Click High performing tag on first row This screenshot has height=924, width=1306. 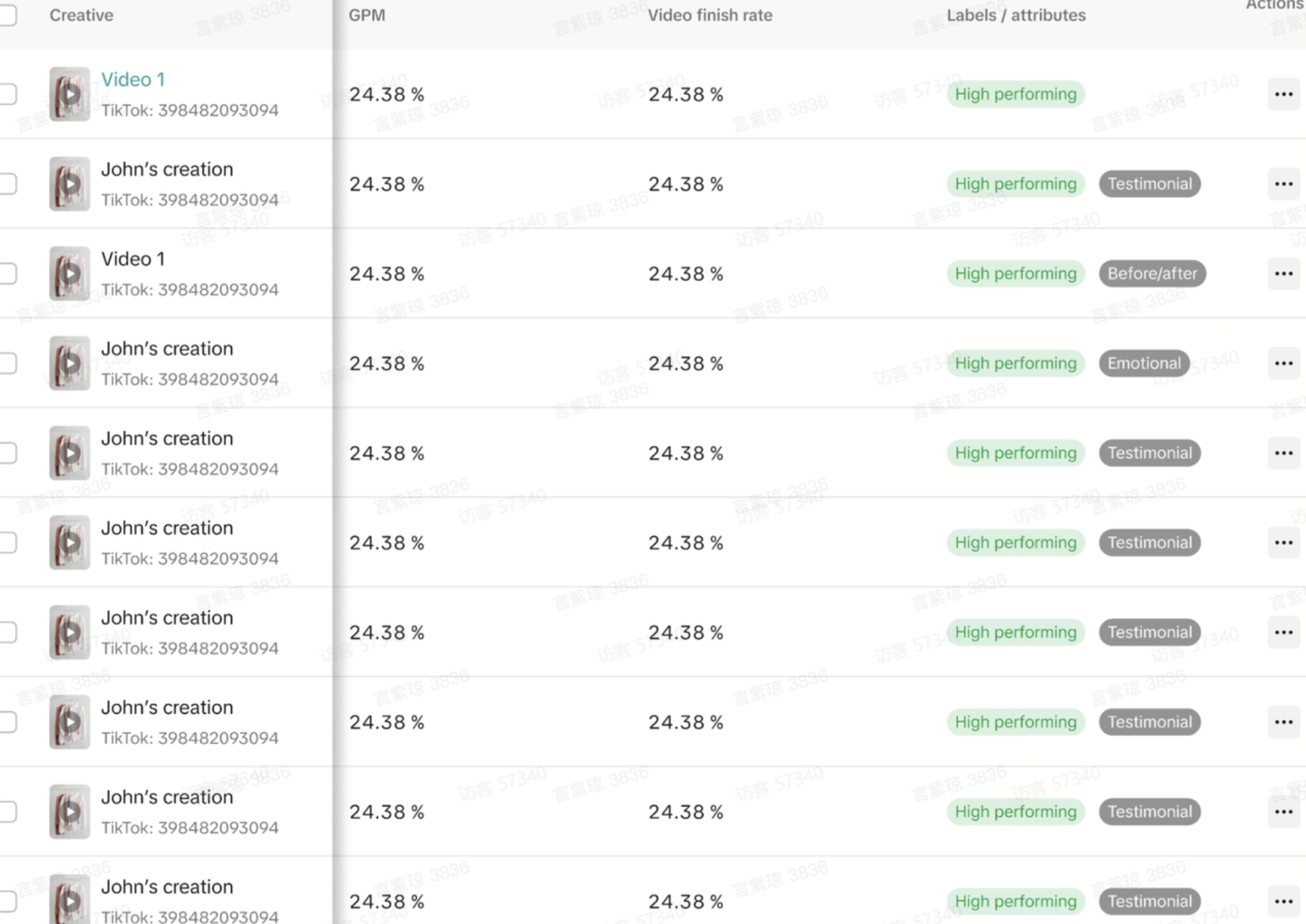coord(1015,94)
